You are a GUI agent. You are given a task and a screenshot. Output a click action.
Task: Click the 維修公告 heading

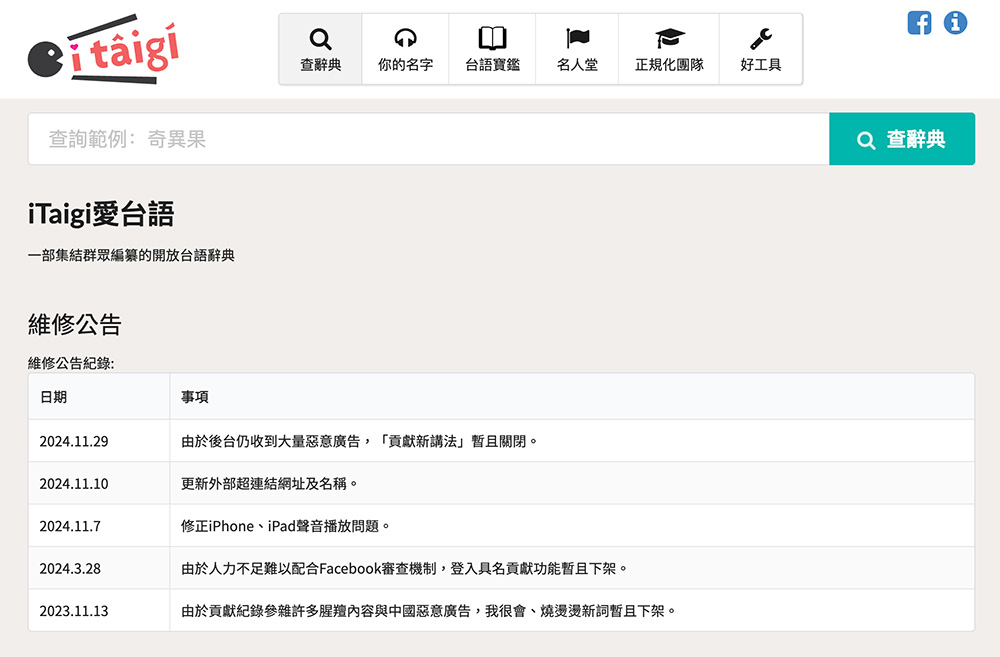75,324
